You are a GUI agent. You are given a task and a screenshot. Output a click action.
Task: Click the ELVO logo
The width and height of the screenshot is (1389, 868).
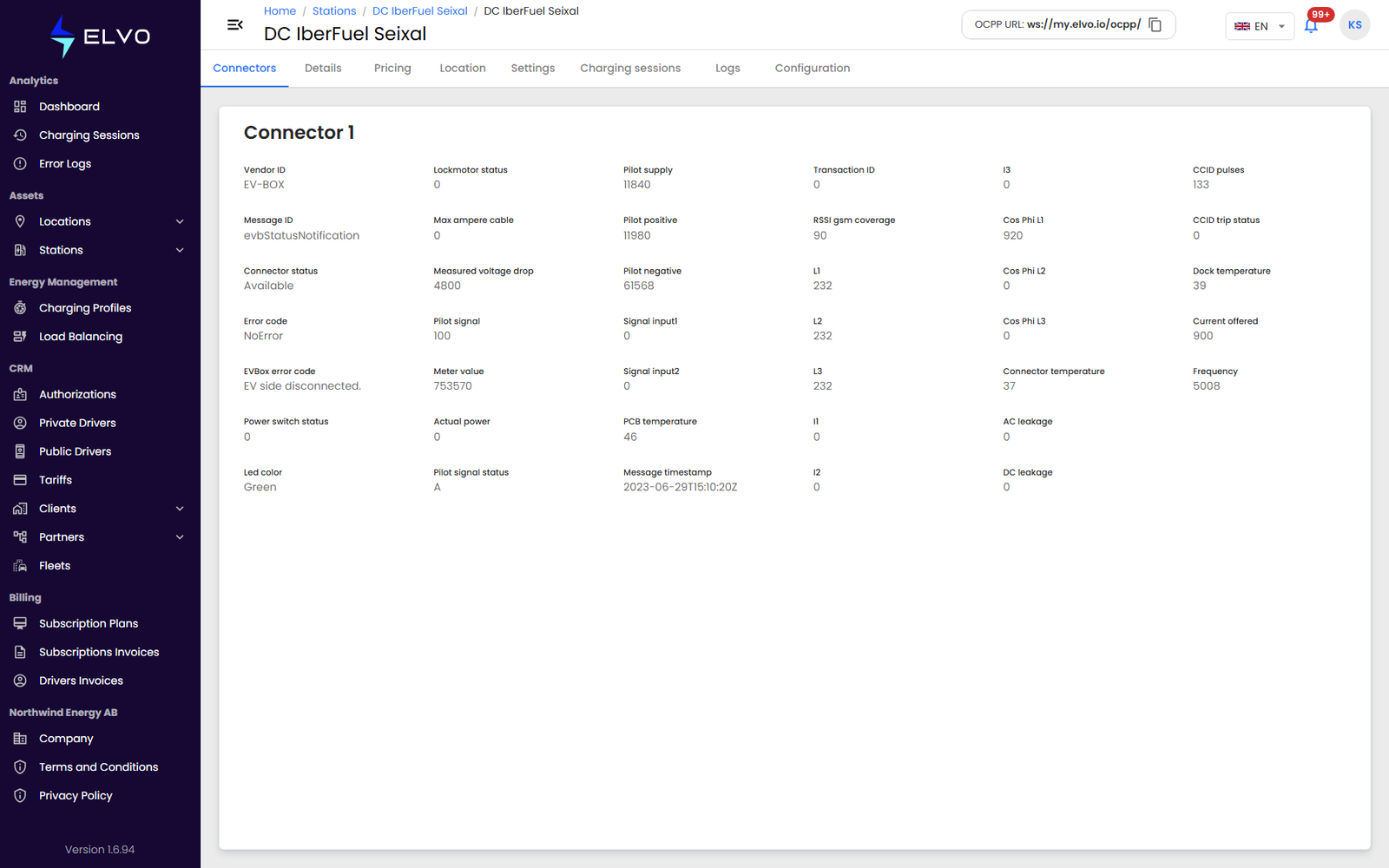100,36
